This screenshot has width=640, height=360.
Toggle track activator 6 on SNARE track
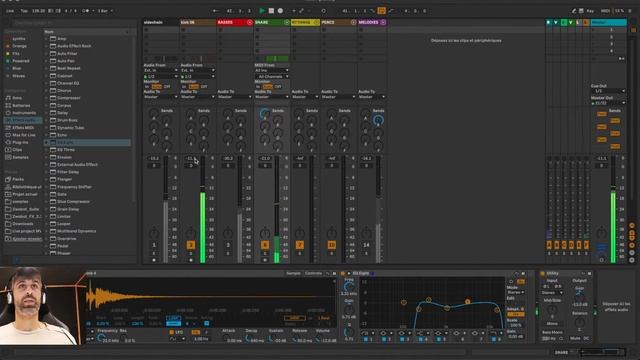point(265,245)
